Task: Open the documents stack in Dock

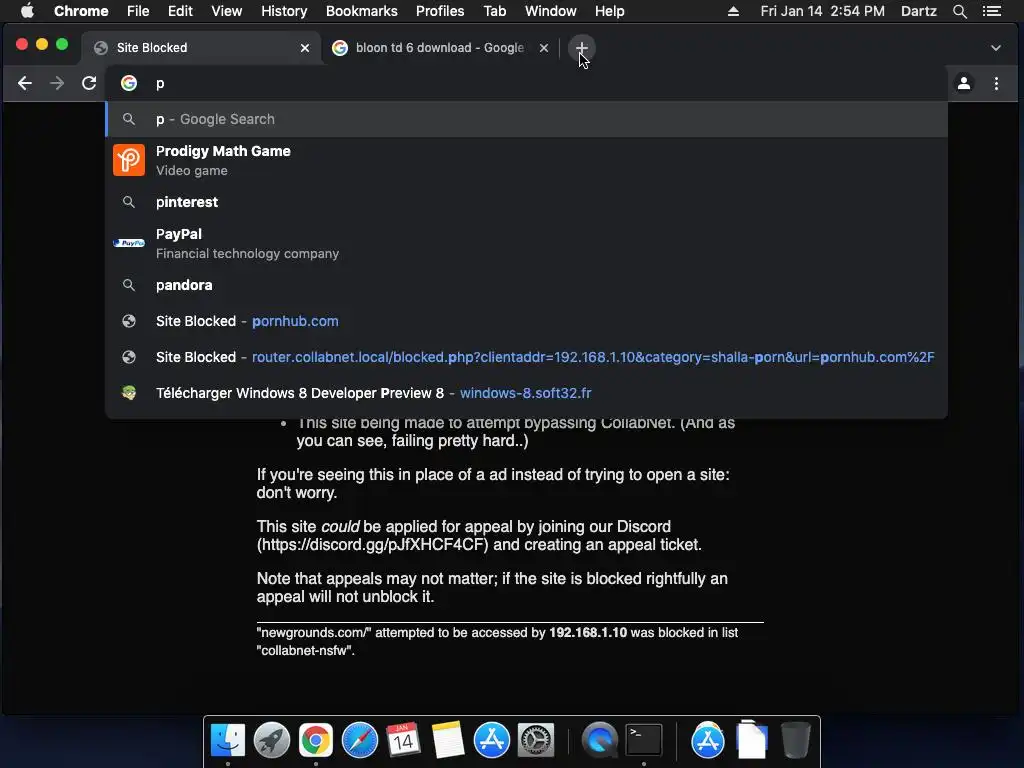Action: coord(752,740)
